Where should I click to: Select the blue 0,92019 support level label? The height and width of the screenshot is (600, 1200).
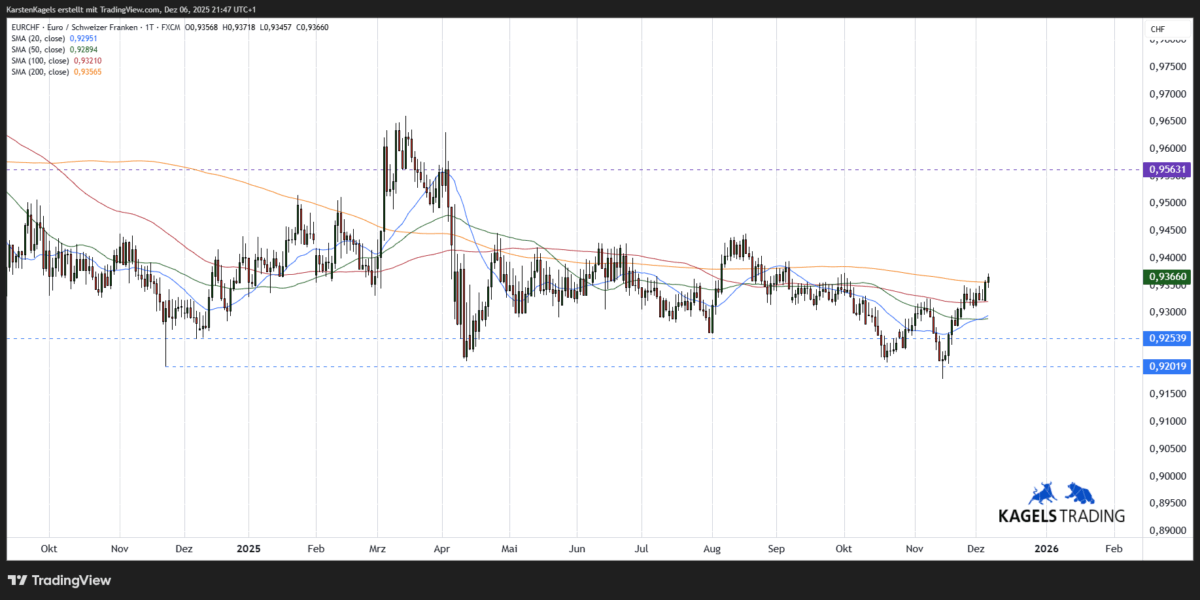(x=1166, y=366)
